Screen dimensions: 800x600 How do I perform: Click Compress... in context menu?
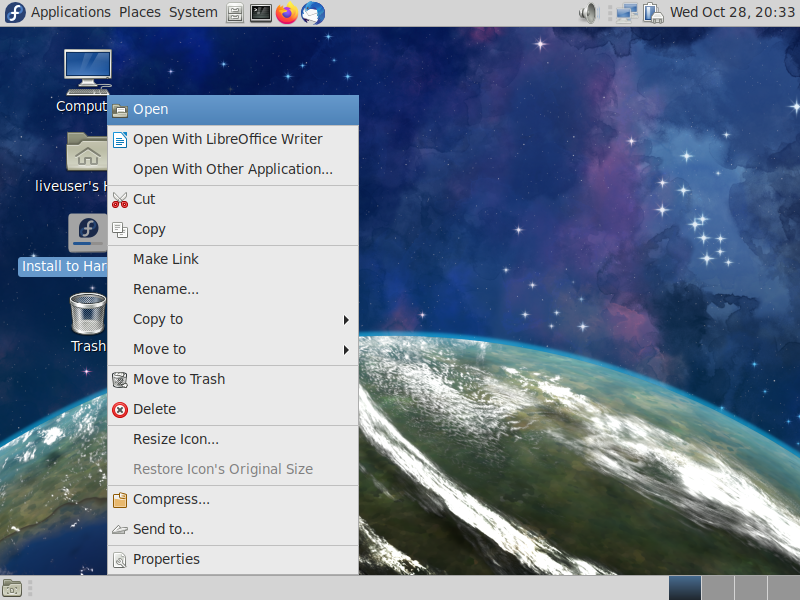pyautogui.click(x=233, y=499)
